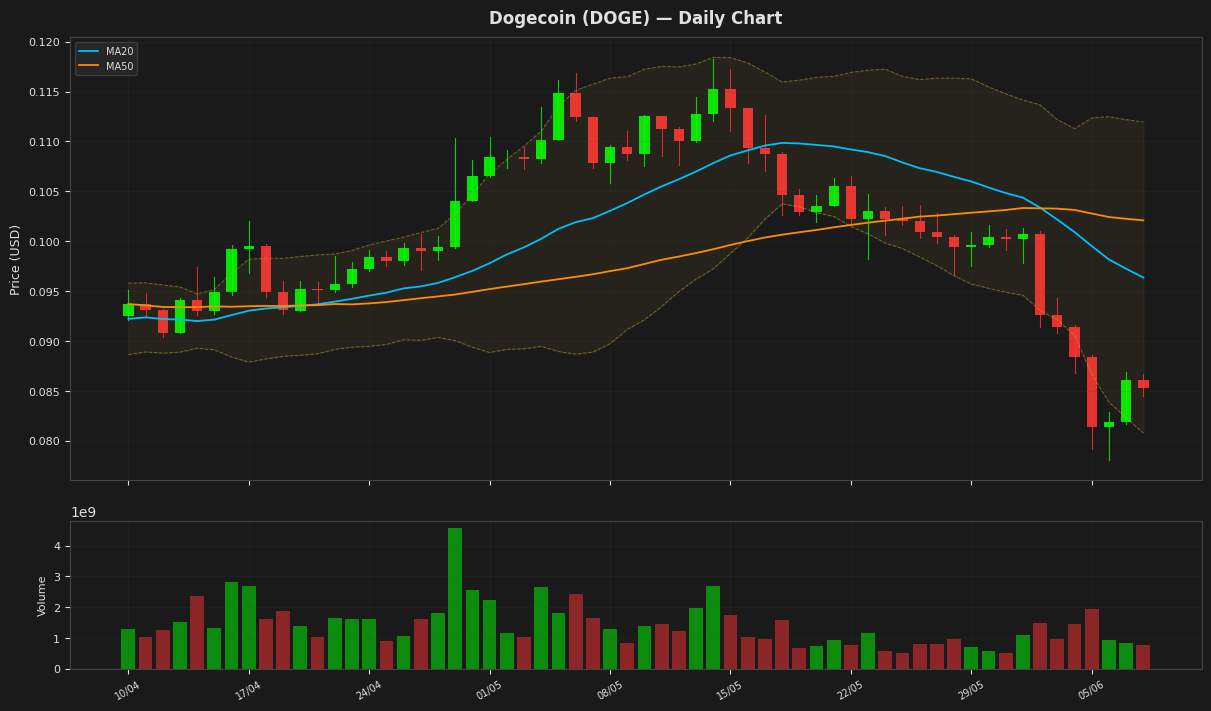This screenshot has width=1211, height=711.
Task: Click the 0 tick on the volume axis
Action: (58, 669)
